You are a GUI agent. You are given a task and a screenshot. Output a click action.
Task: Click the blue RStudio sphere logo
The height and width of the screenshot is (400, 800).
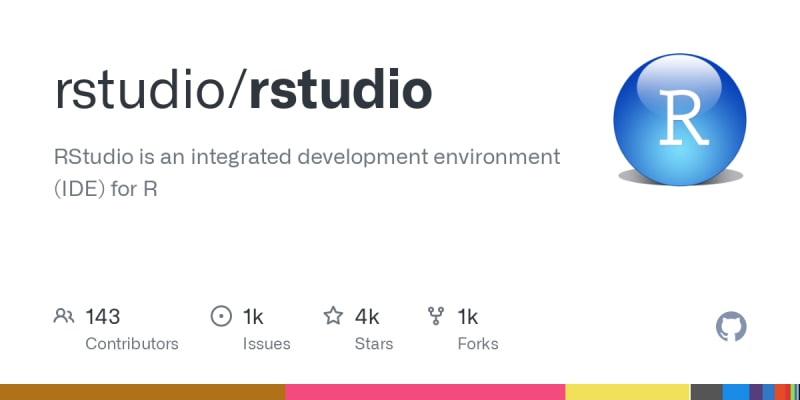[x=680, y=119]
